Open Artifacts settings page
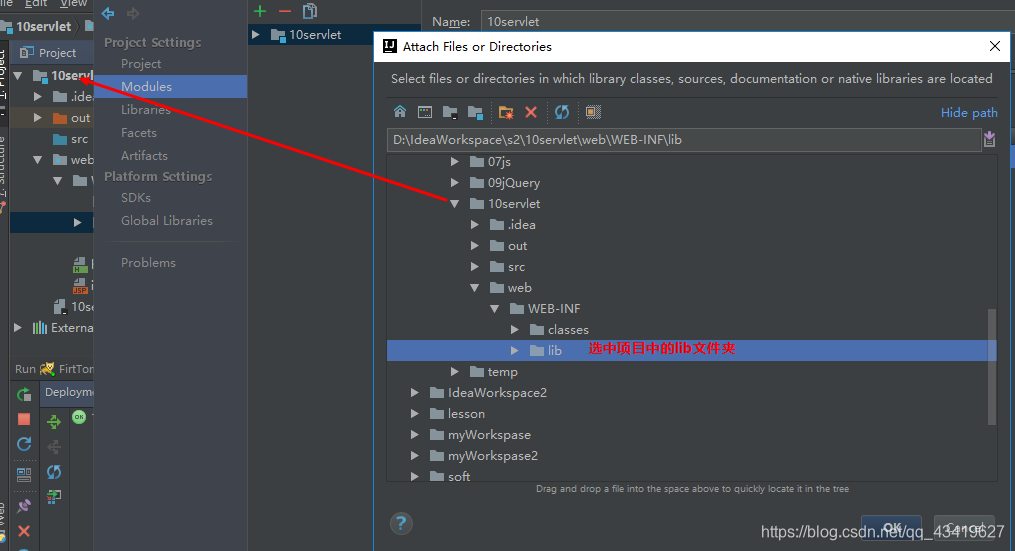The height and width of the screenshot is (551, 1015). coord(144,155)
